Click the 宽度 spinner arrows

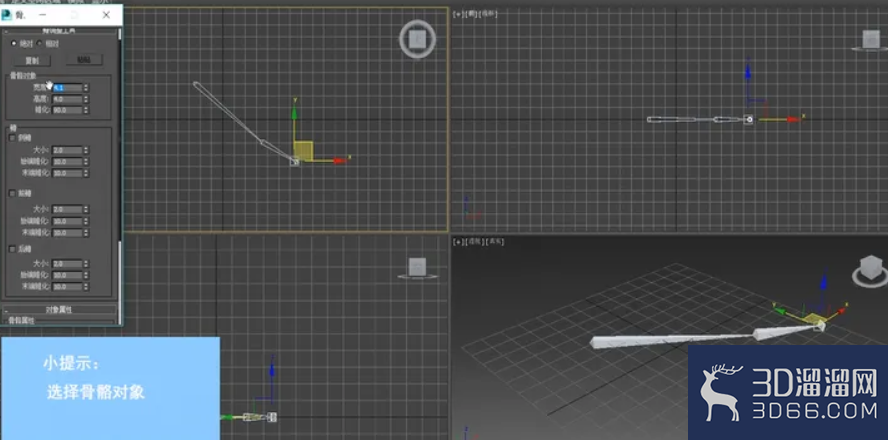pos(86,88)
